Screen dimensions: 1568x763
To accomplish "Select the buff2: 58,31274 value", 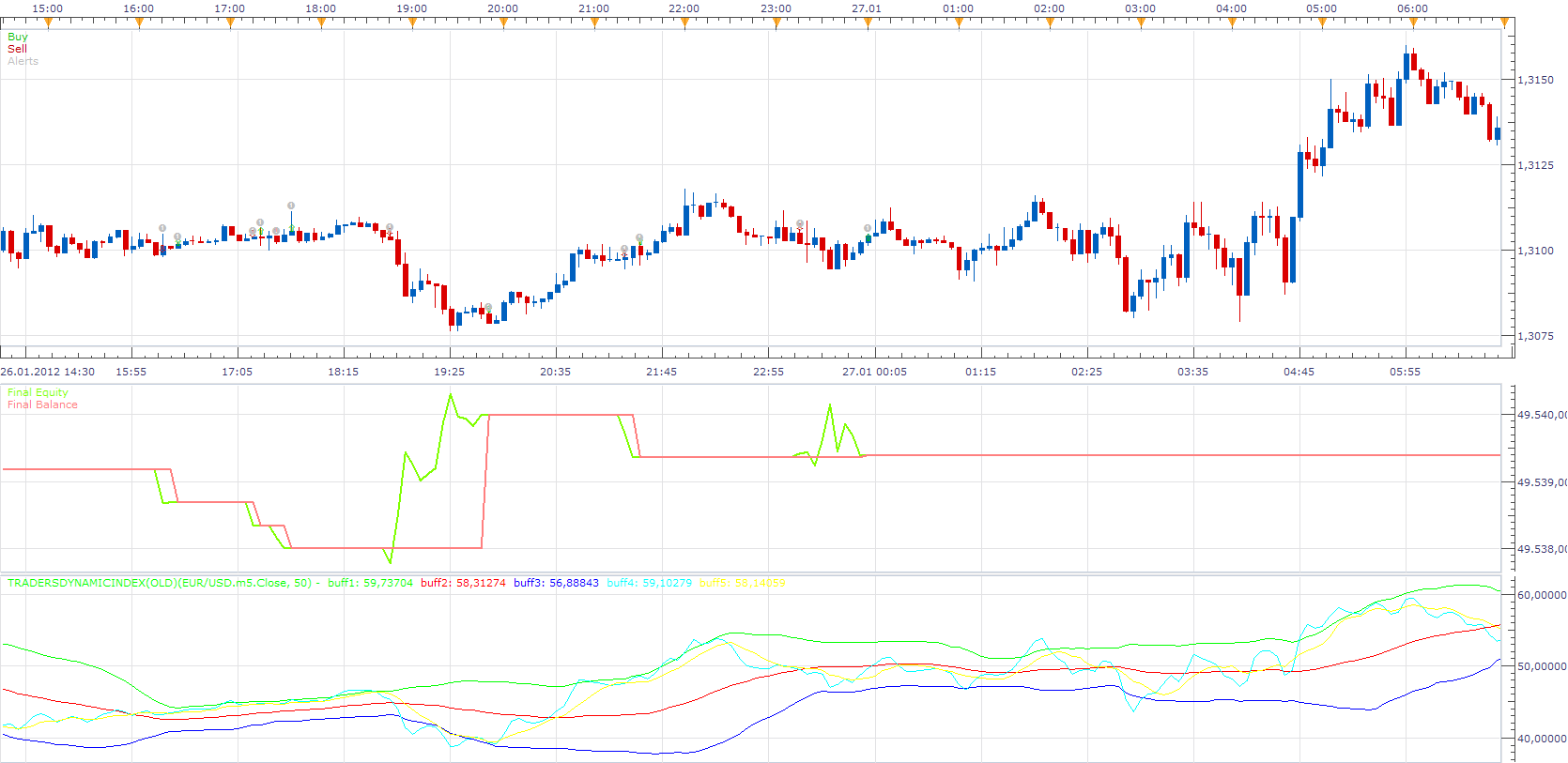I will coord(463,583).
